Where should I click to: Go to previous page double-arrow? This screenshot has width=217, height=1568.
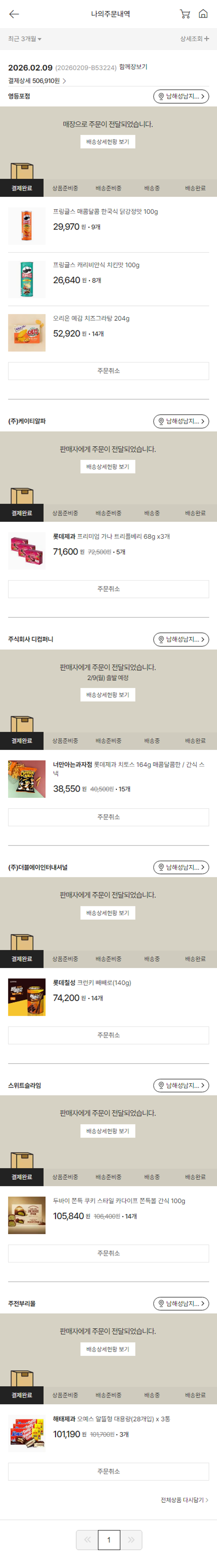coord(87,1540)
